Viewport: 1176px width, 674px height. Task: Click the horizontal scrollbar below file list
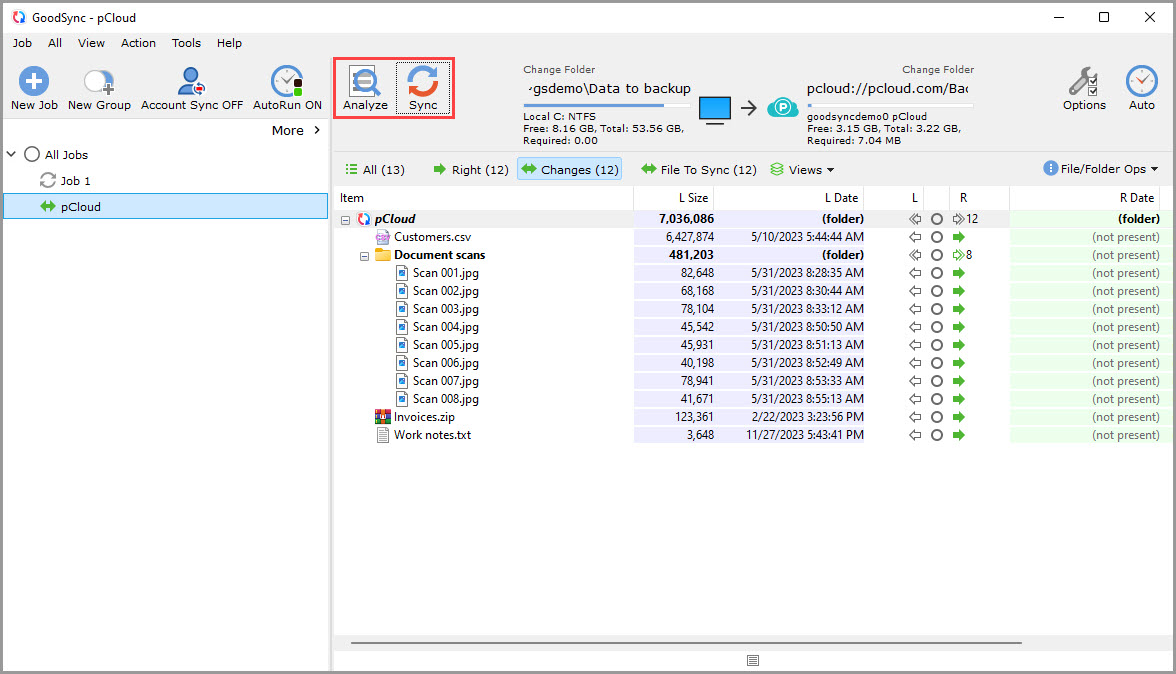(x=686, y=643)
